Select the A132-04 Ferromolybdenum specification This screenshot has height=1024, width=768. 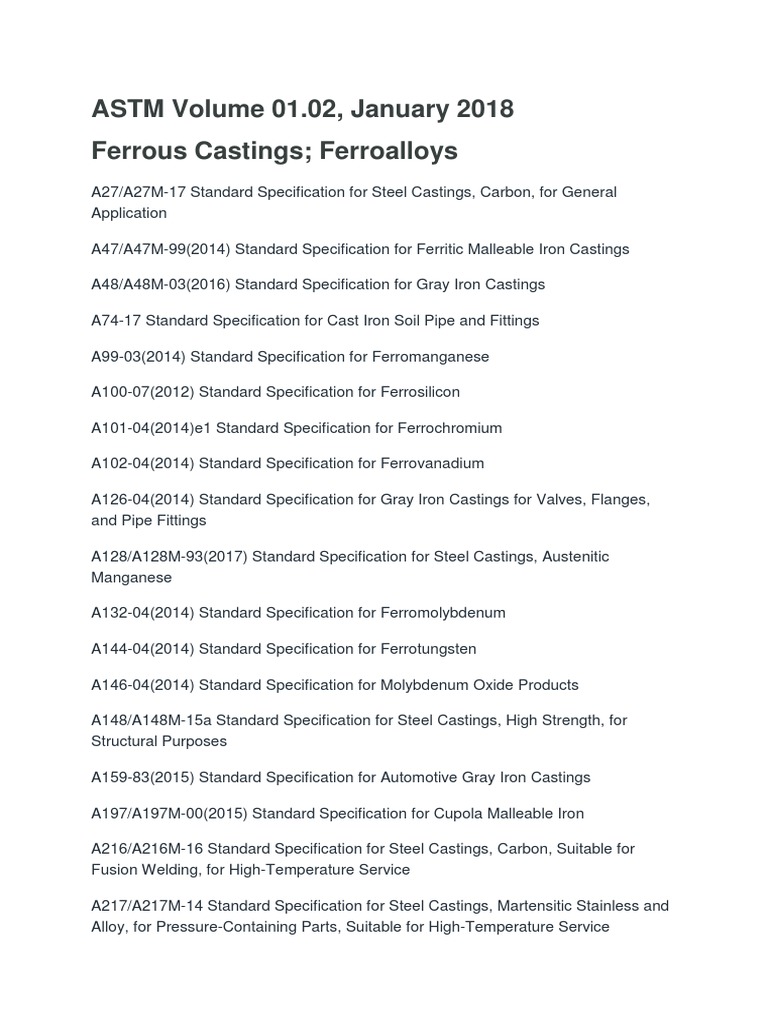pos(298,613)
